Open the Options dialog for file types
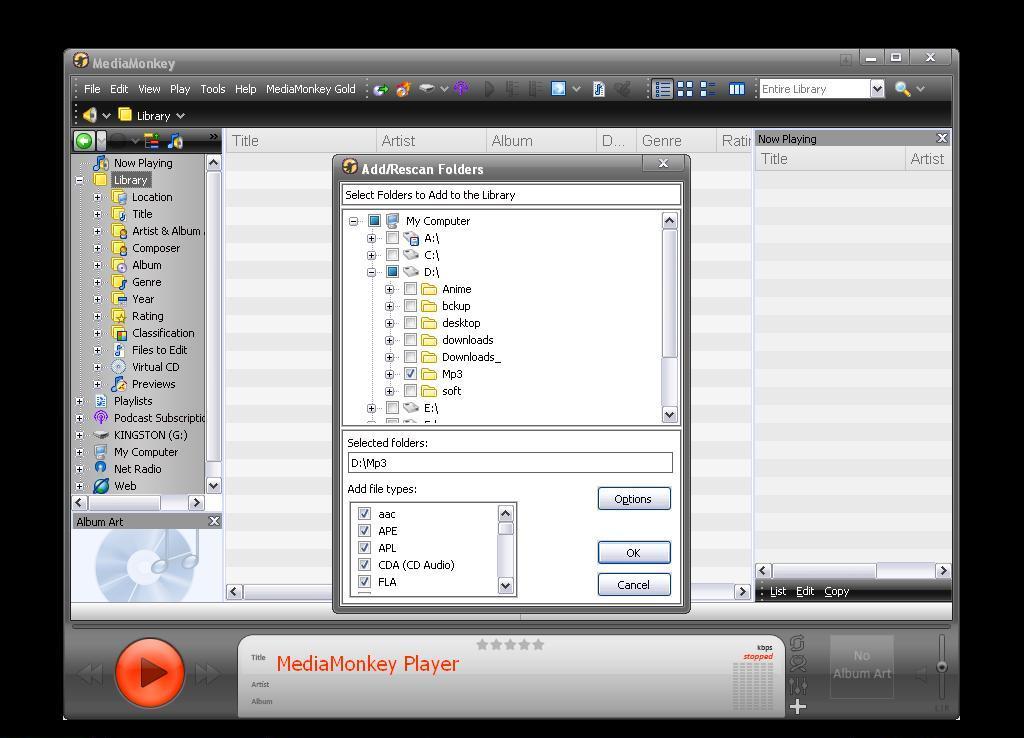 633,498
